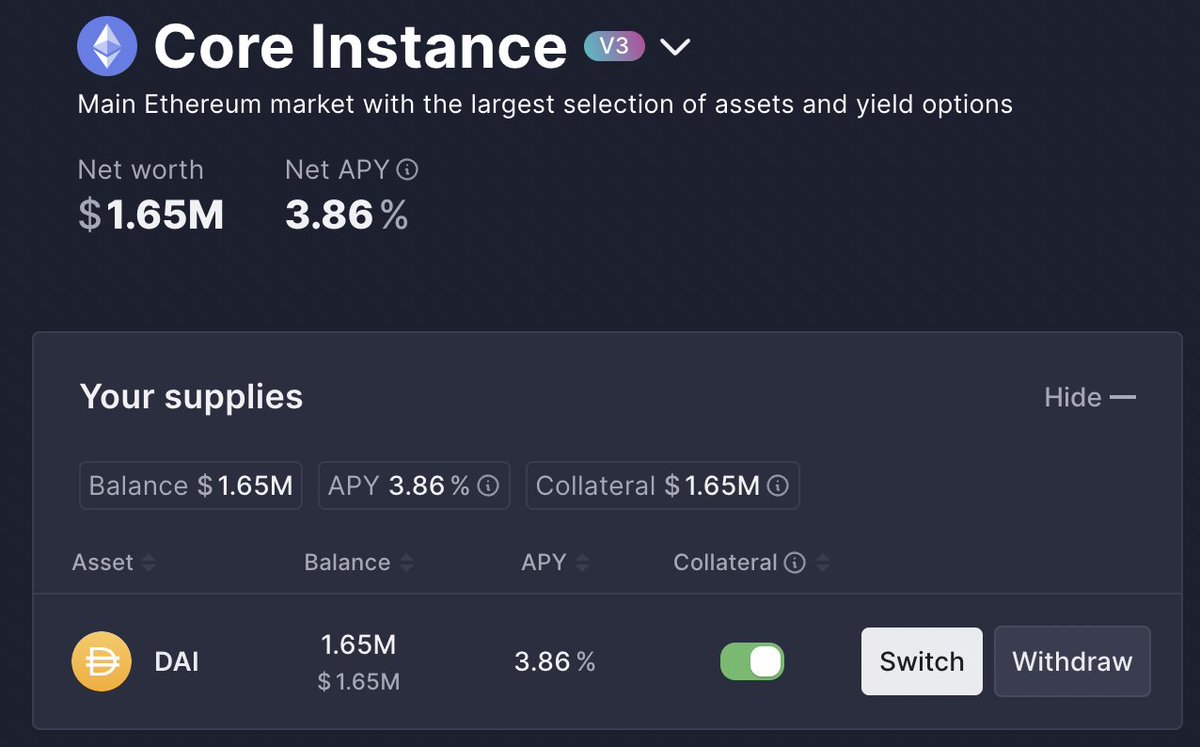Click the Ethereum market logo icon
The width and height of the screenshot is (1200, 747).
pyautogui.click(x=107, y=45)
